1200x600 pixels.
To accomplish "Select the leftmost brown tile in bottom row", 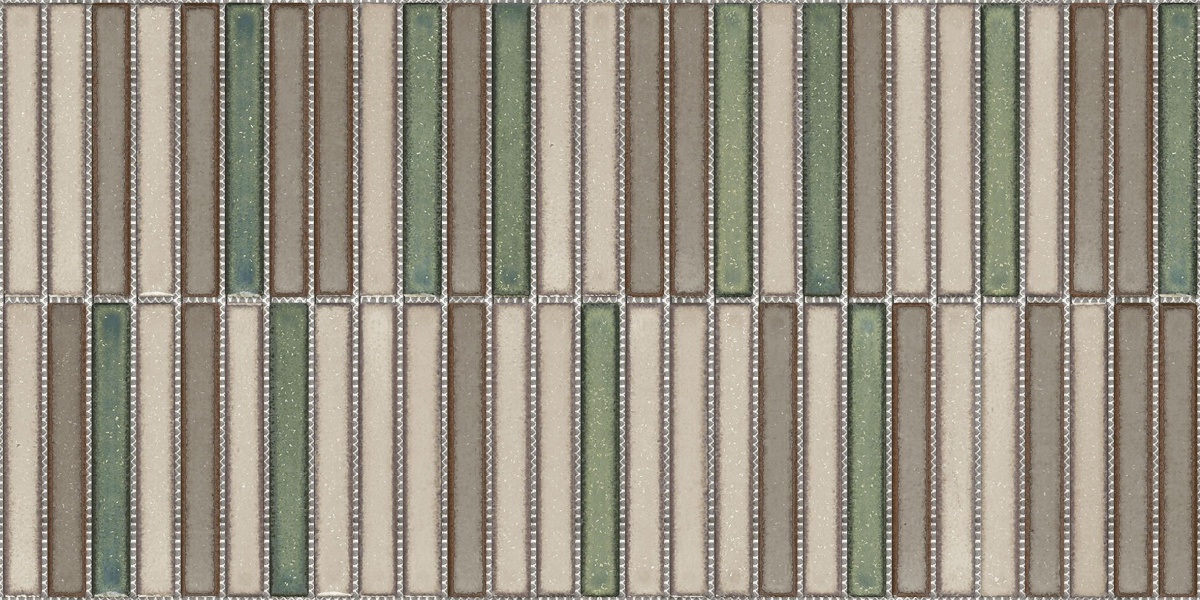I will [x=66, y=449].
